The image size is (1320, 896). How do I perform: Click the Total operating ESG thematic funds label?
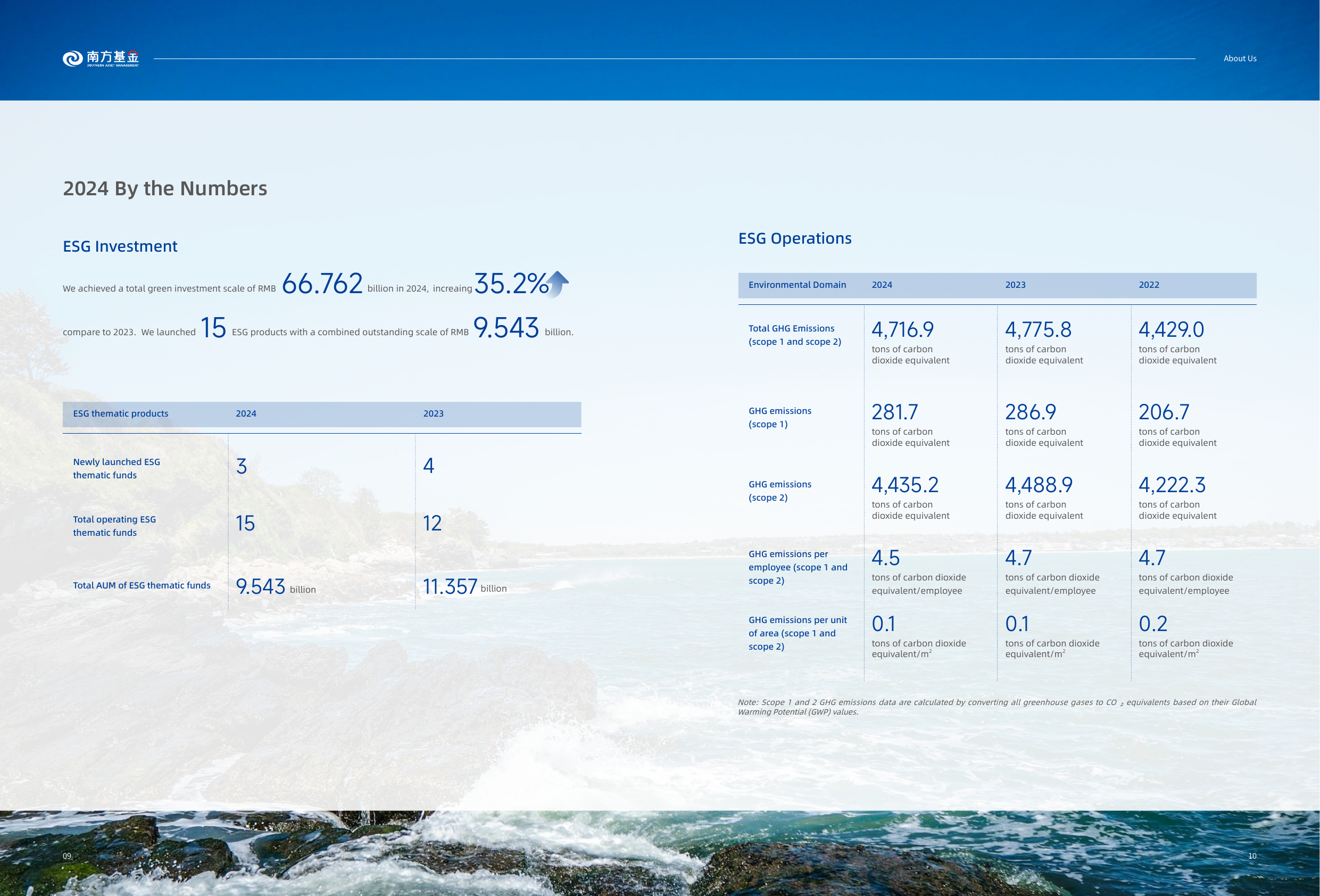(x=114, y=526)
